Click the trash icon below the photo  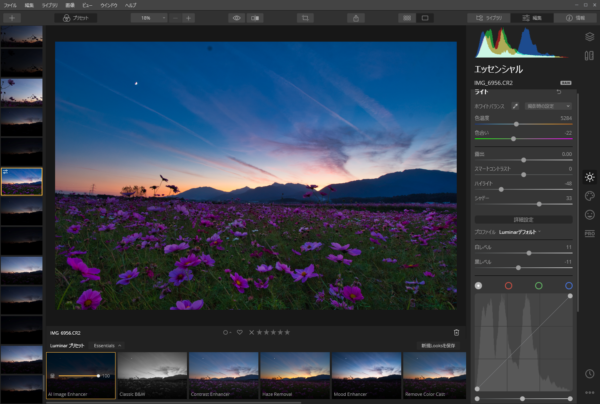[x=456, y=332]
